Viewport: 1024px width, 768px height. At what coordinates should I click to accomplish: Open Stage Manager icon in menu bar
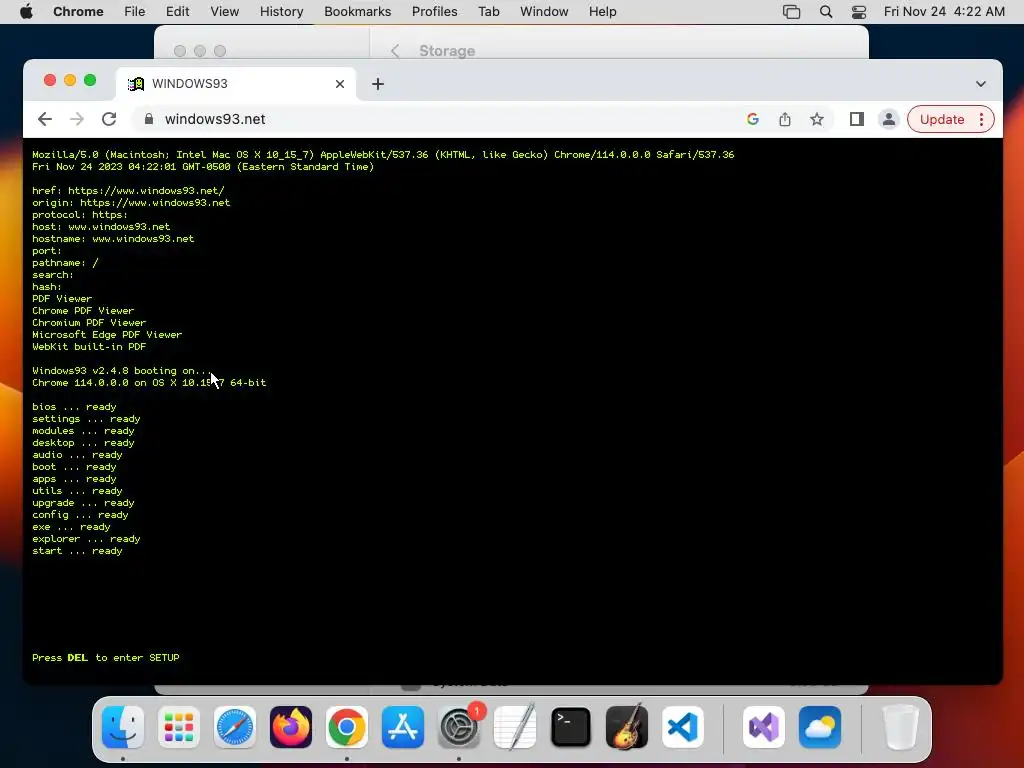pyautogui.click(x=792, y=11)
